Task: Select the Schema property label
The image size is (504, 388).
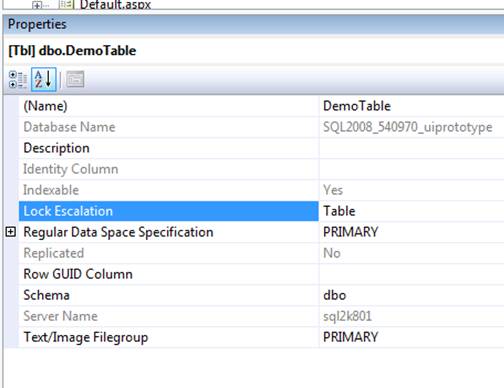Action: pos(46,295)
